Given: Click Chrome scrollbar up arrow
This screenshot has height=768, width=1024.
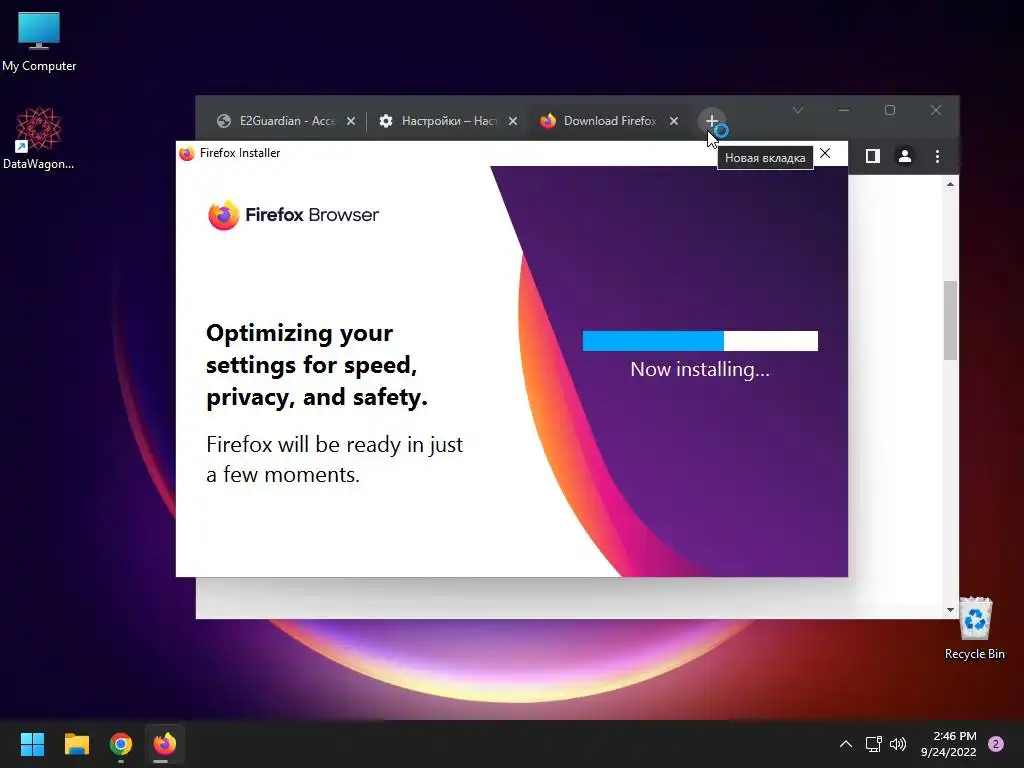Looking at the screenshot, I should pos(950,185).
